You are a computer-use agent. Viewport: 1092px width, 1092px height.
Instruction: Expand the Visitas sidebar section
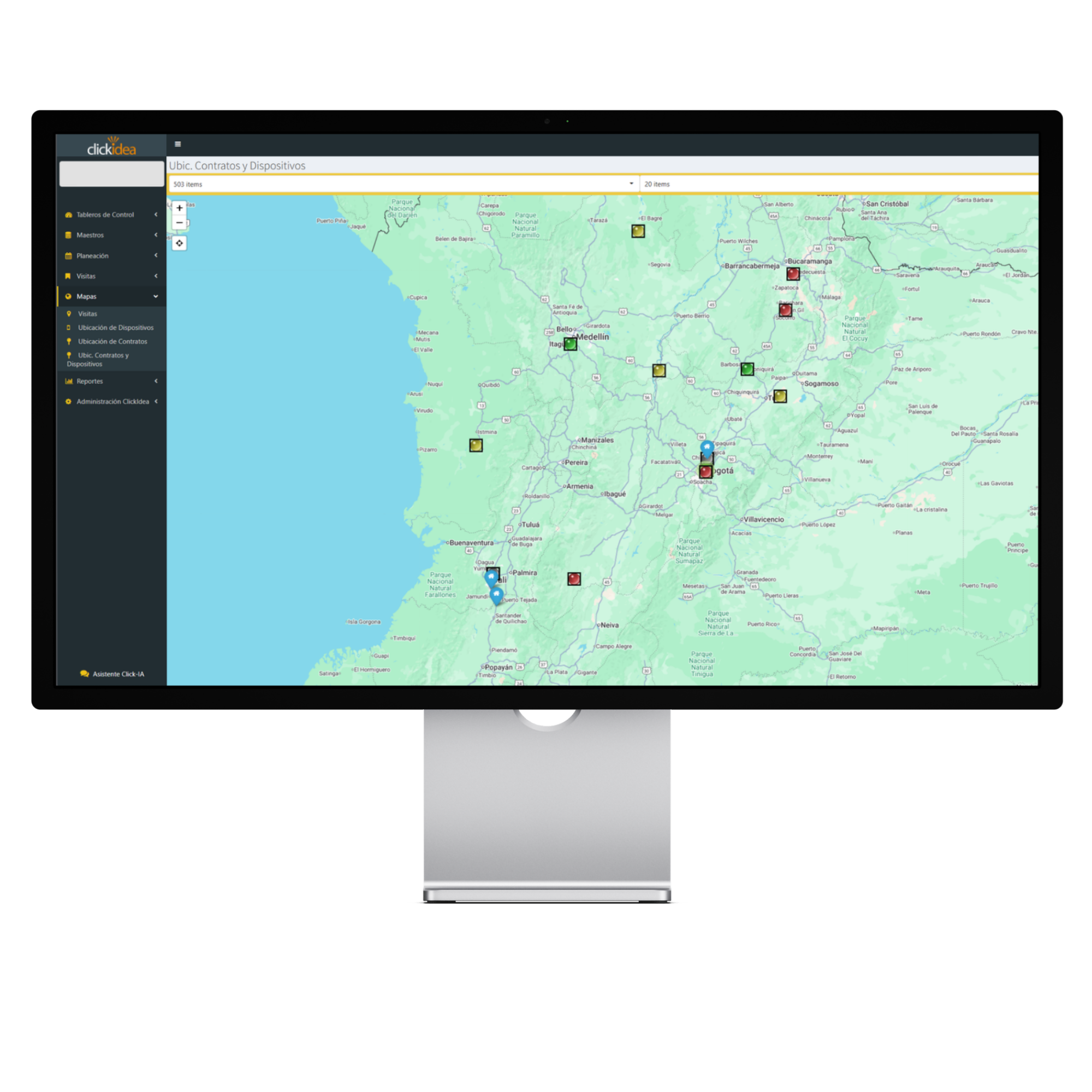click(156, 276)
